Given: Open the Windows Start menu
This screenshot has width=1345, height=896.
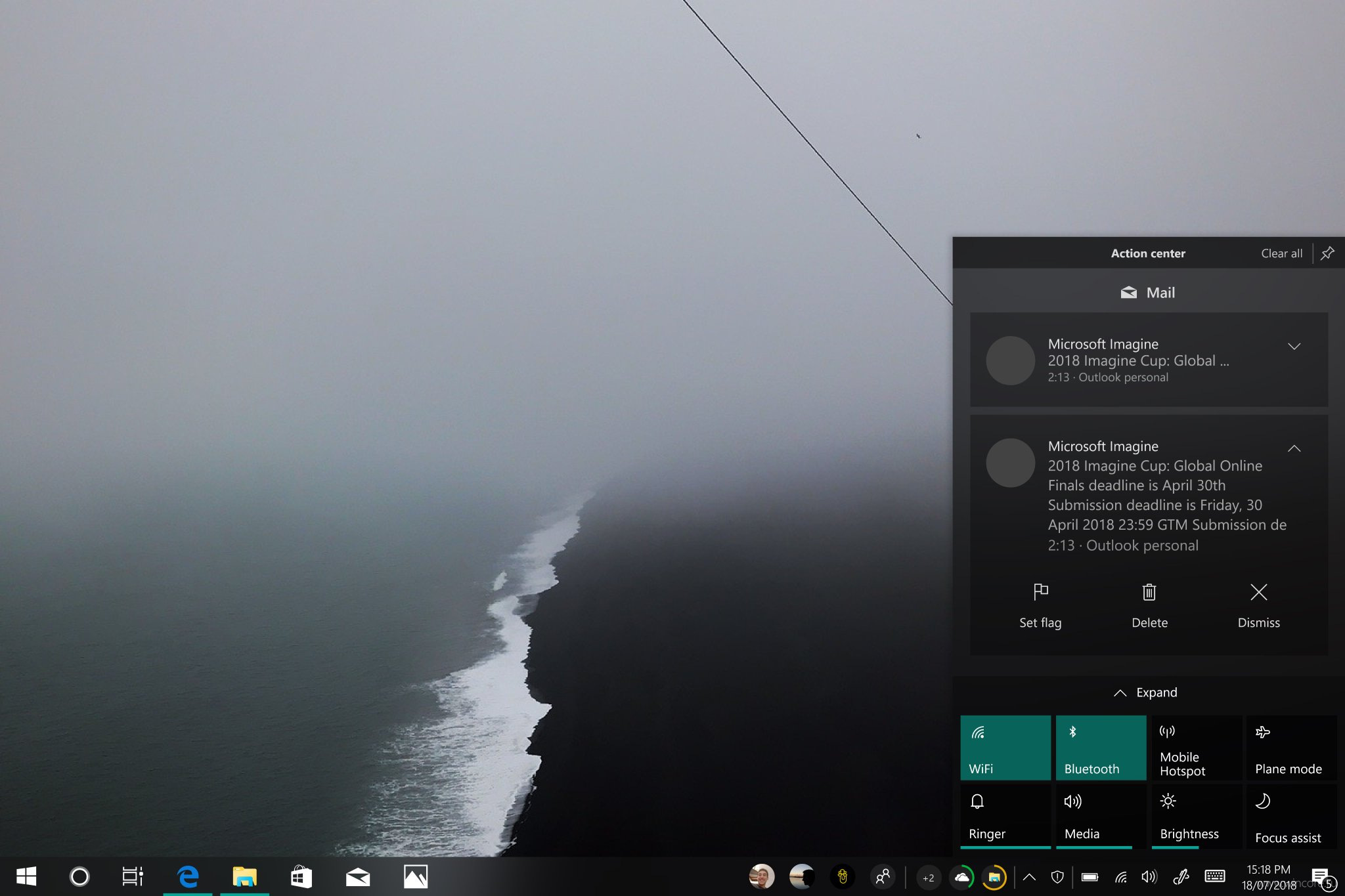Looking at the screenshot, I should 26,876.
